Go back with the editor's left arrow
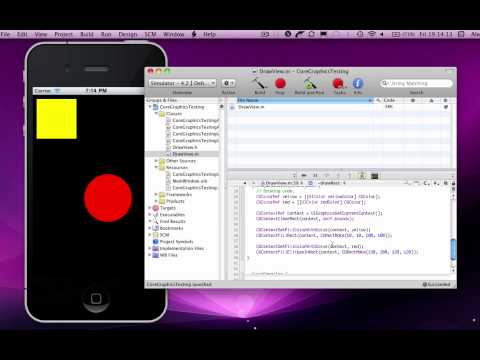The height and width of the screenshot is (360, 480). (245, 183)
